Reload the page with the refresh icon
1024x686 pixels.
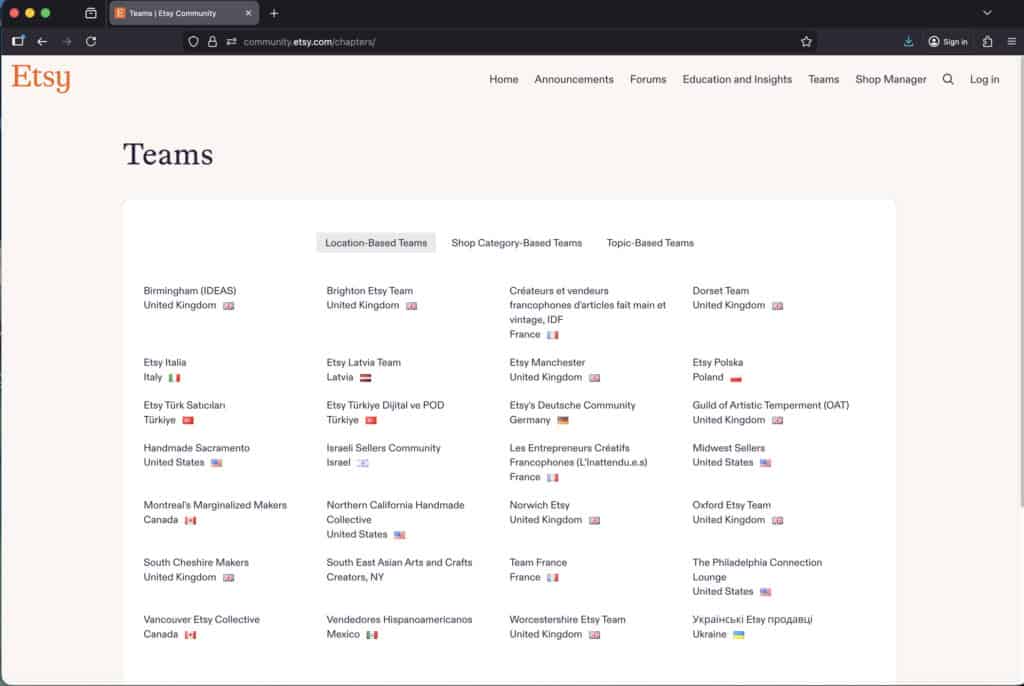pos(91,41)
